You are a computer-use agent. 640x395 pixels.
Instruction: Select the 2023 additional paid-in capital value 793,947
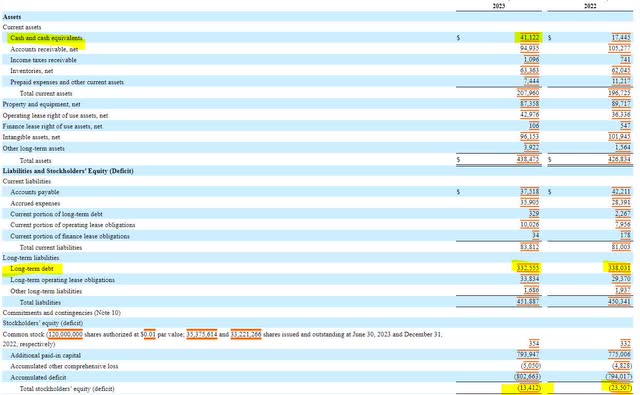pyautogui.click(x=528, y=355)
